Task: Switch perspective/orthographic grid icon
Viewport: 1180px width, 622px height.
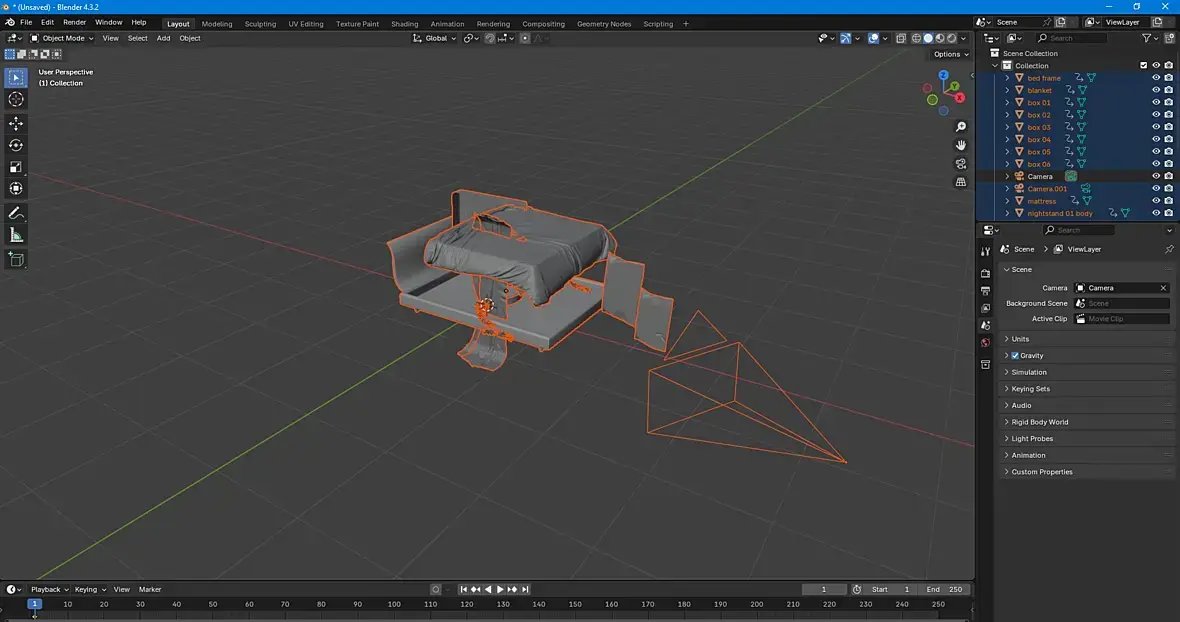Action: (x=961, y=182)
